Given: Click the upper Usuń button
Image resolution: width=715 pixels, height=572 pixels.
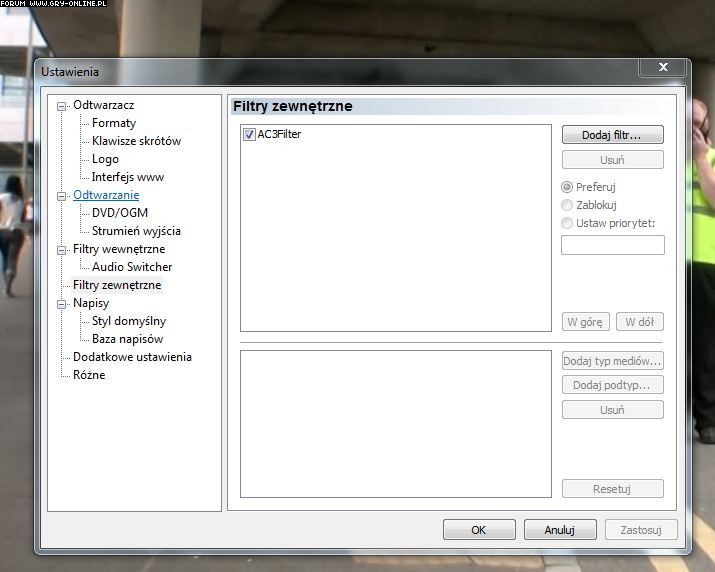Looking at the screenshot, I should (x=612, y=160).
